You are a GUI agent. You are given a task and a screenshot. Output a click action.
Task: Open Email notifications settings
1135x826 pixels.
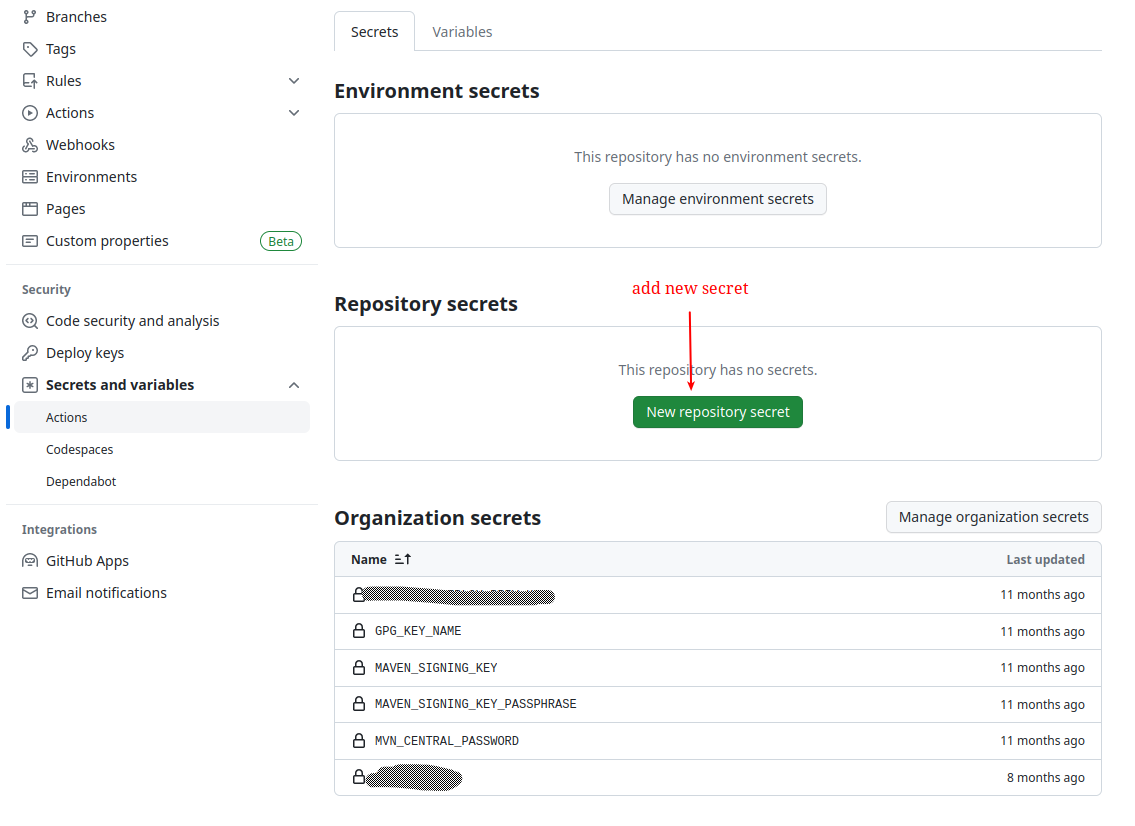pyautogui.click(x=106, y=593)
